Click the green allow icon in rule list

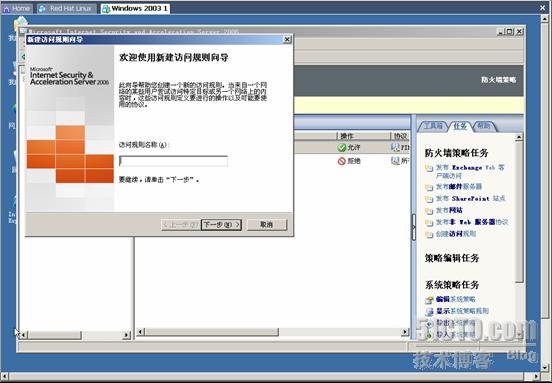(x=341, y=147)
